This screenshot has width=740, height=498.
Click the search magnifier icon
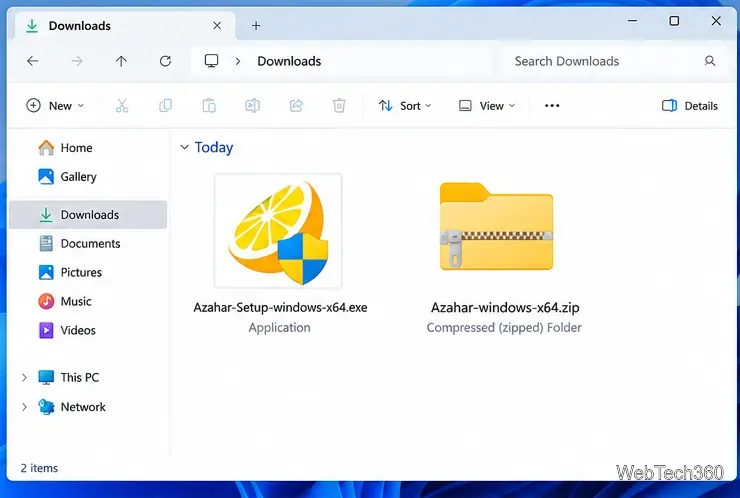[710, 61]
